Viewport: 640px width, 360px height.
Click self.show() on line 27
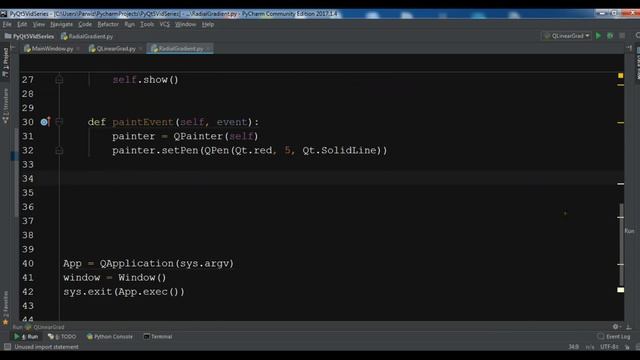pos(145,80)
